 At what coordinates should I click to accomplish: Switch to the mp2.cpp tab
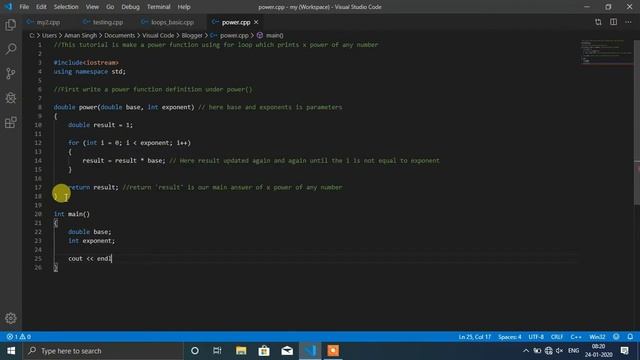point(47,22)
